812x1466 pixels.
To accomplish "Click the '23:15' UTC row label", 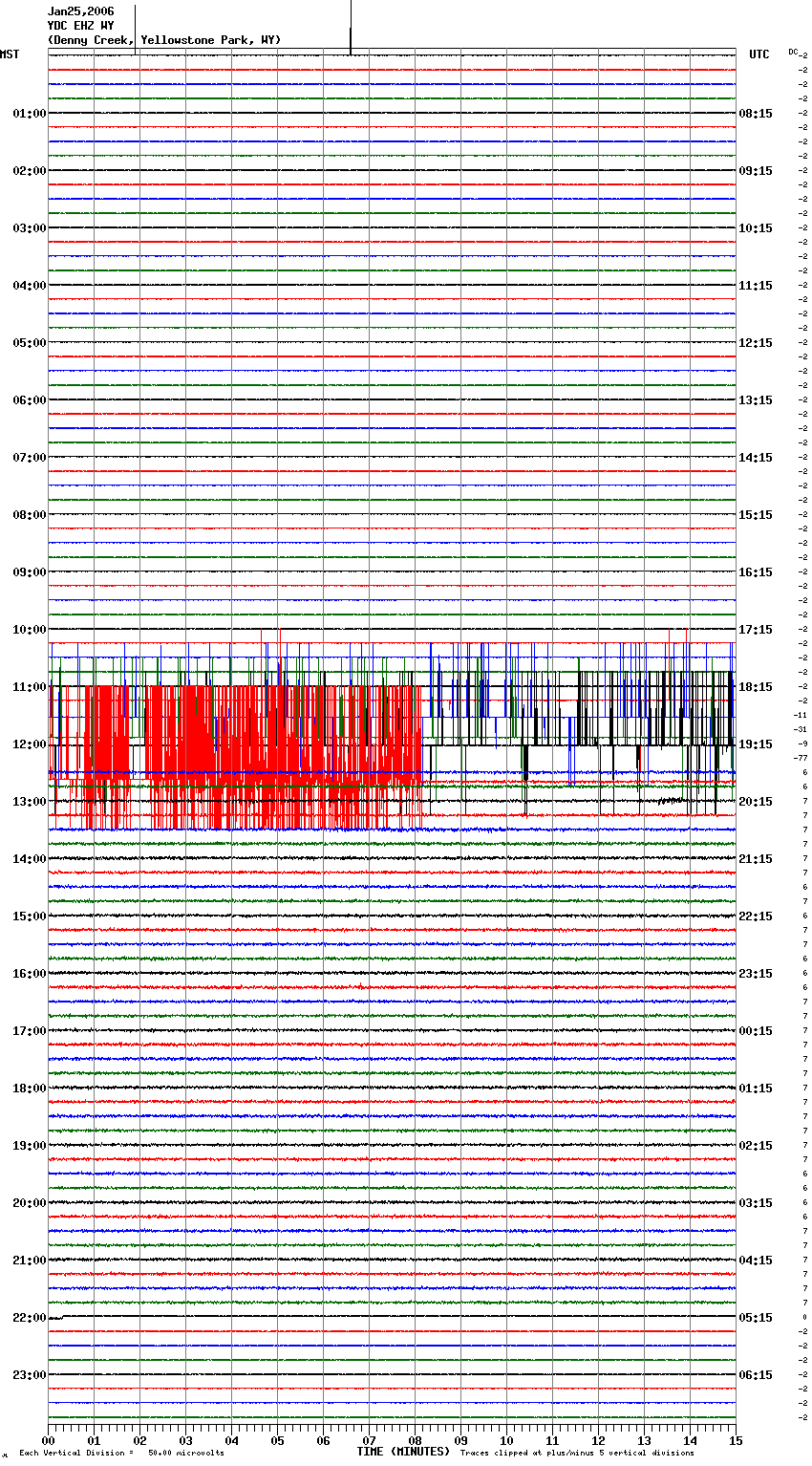I will [756, 974].
